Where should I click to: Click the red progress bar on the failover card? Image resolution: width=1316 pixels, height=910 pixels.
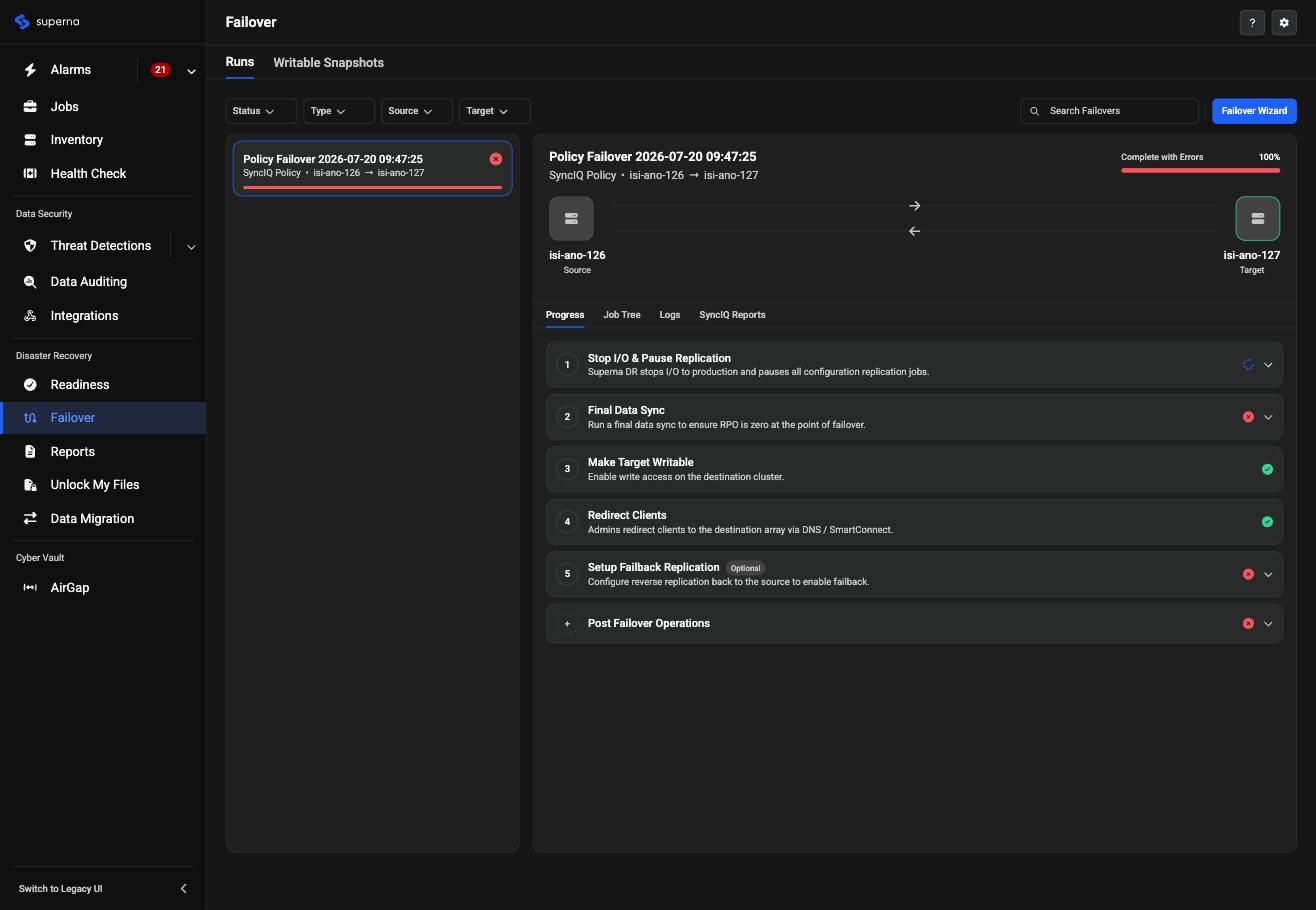click(372, 187)
